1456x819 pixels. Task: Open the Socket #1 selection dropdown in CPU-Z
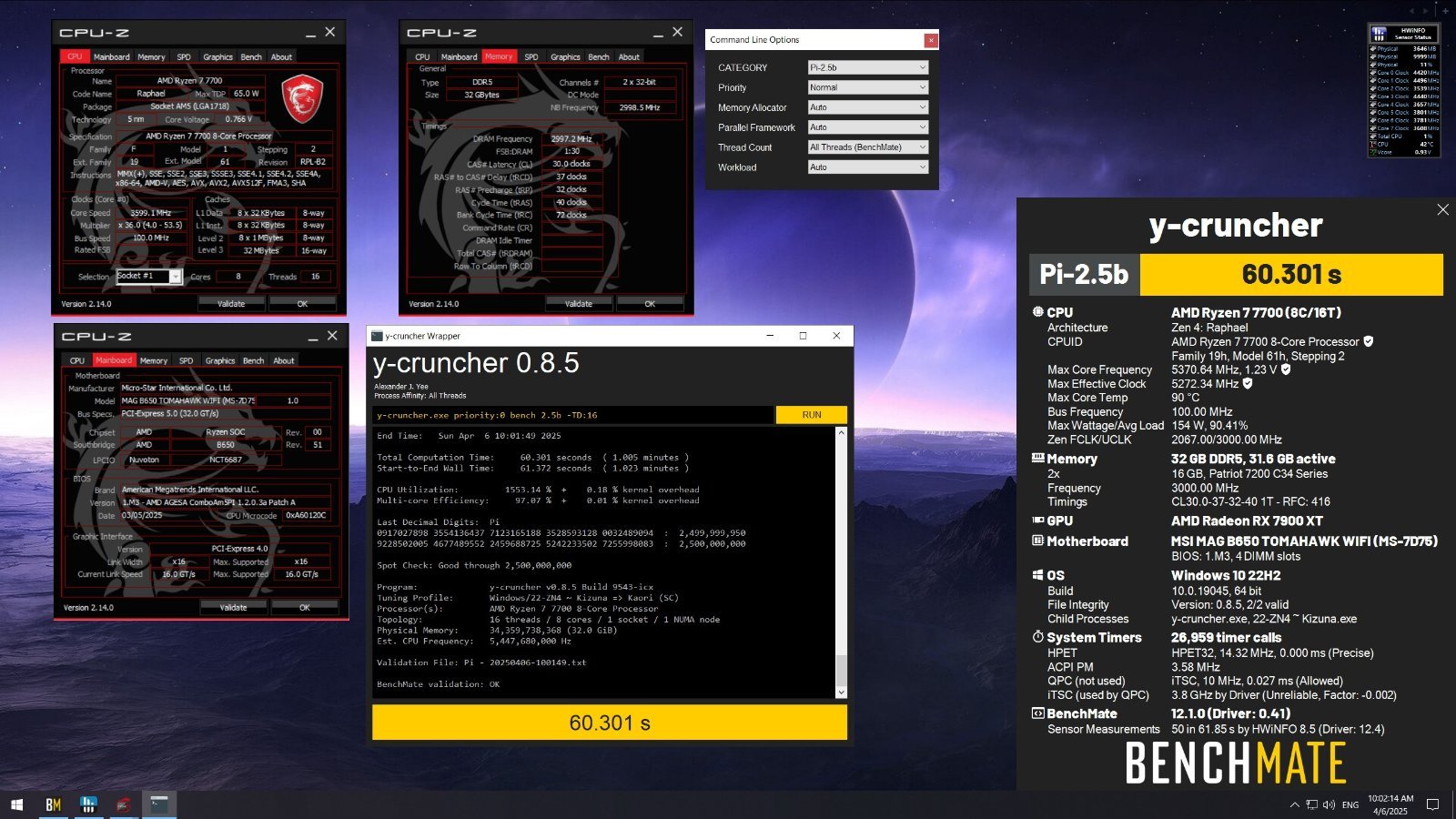point(149,276)
